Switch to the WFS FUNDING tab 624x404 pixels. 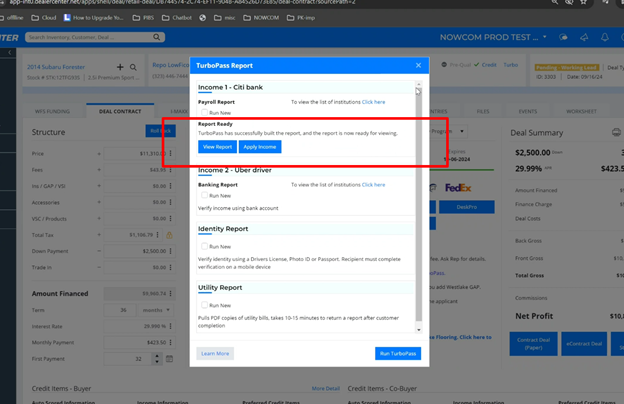click(x=52, y=111)
